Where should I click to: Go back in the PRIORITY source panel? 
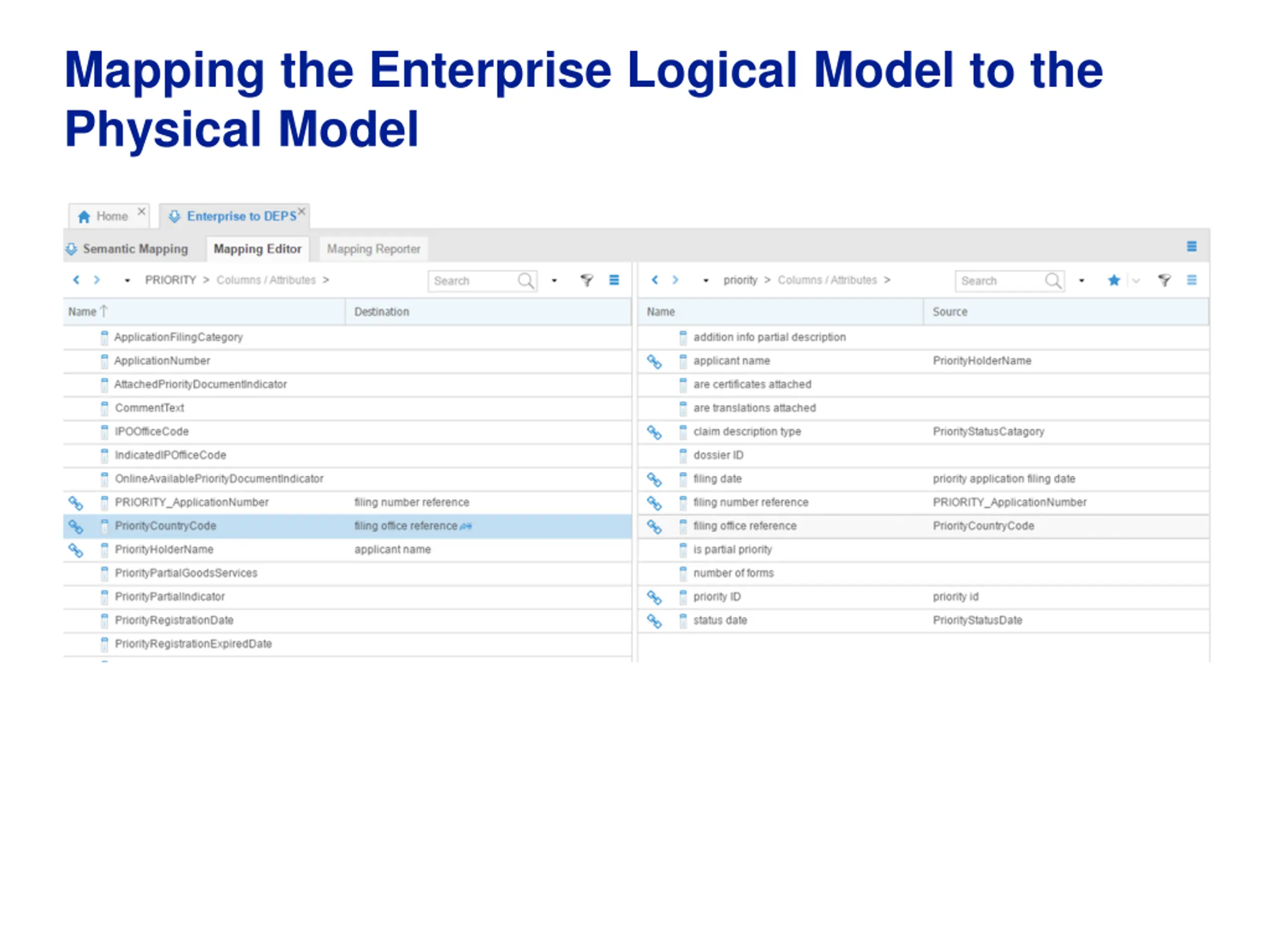tap(76, 280)
